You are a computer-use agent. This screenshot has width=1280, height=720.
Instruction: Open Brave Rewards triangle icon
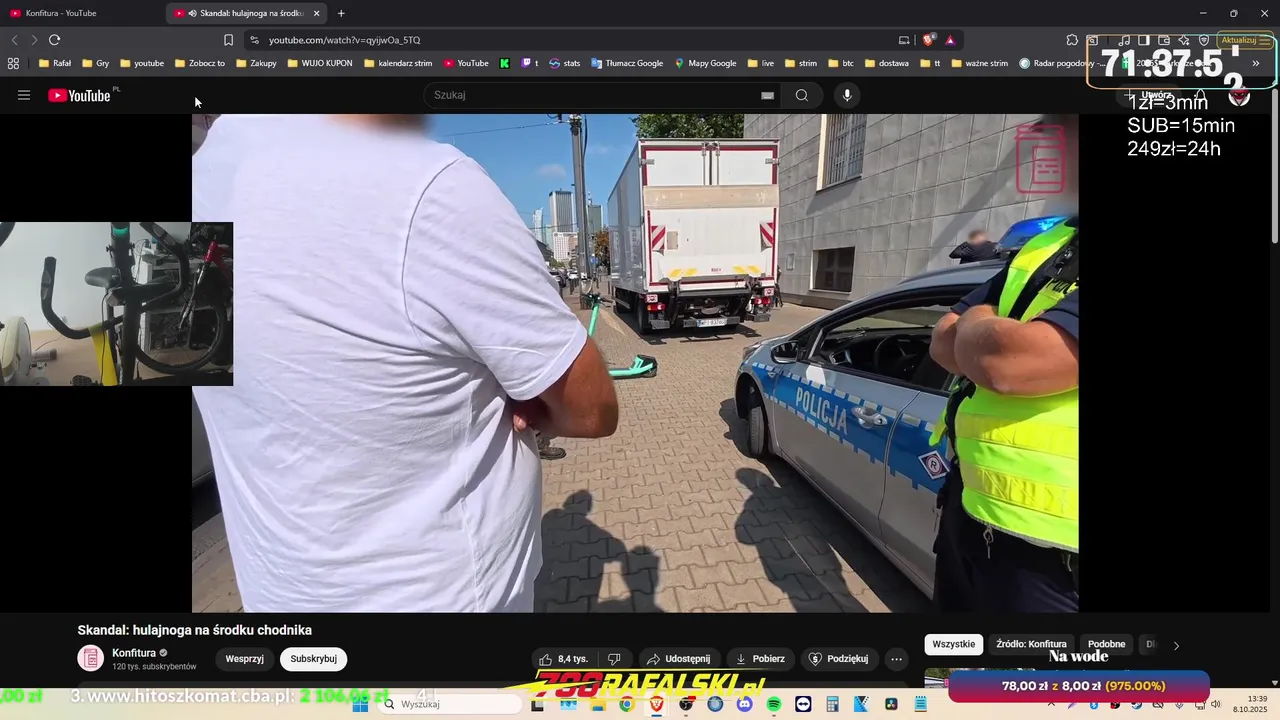click(x=950, y=40)
